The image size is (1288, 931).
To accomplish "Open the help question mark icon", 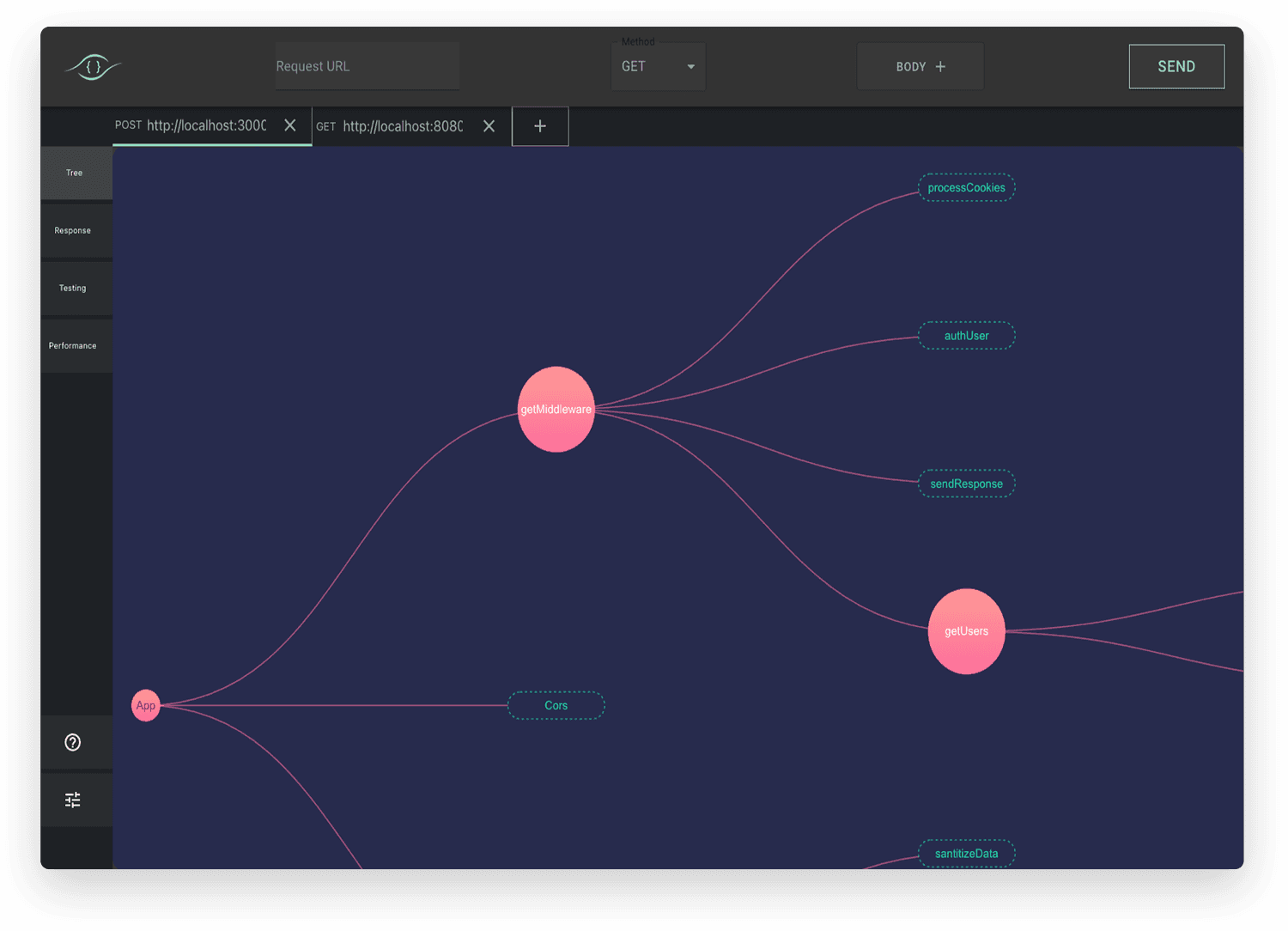I will [x=73, y=742].
